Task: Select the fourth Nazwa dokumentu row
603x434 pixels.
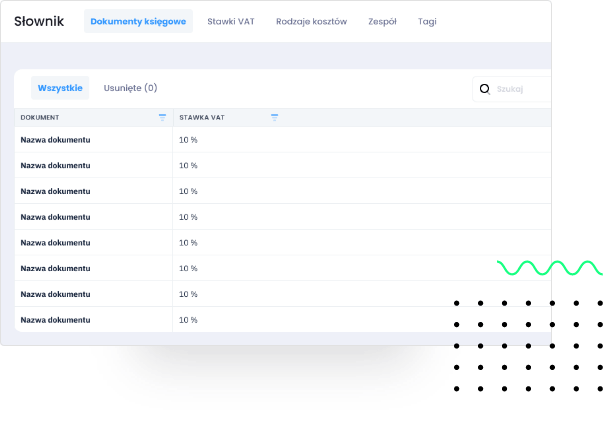Action: [56, 217]
